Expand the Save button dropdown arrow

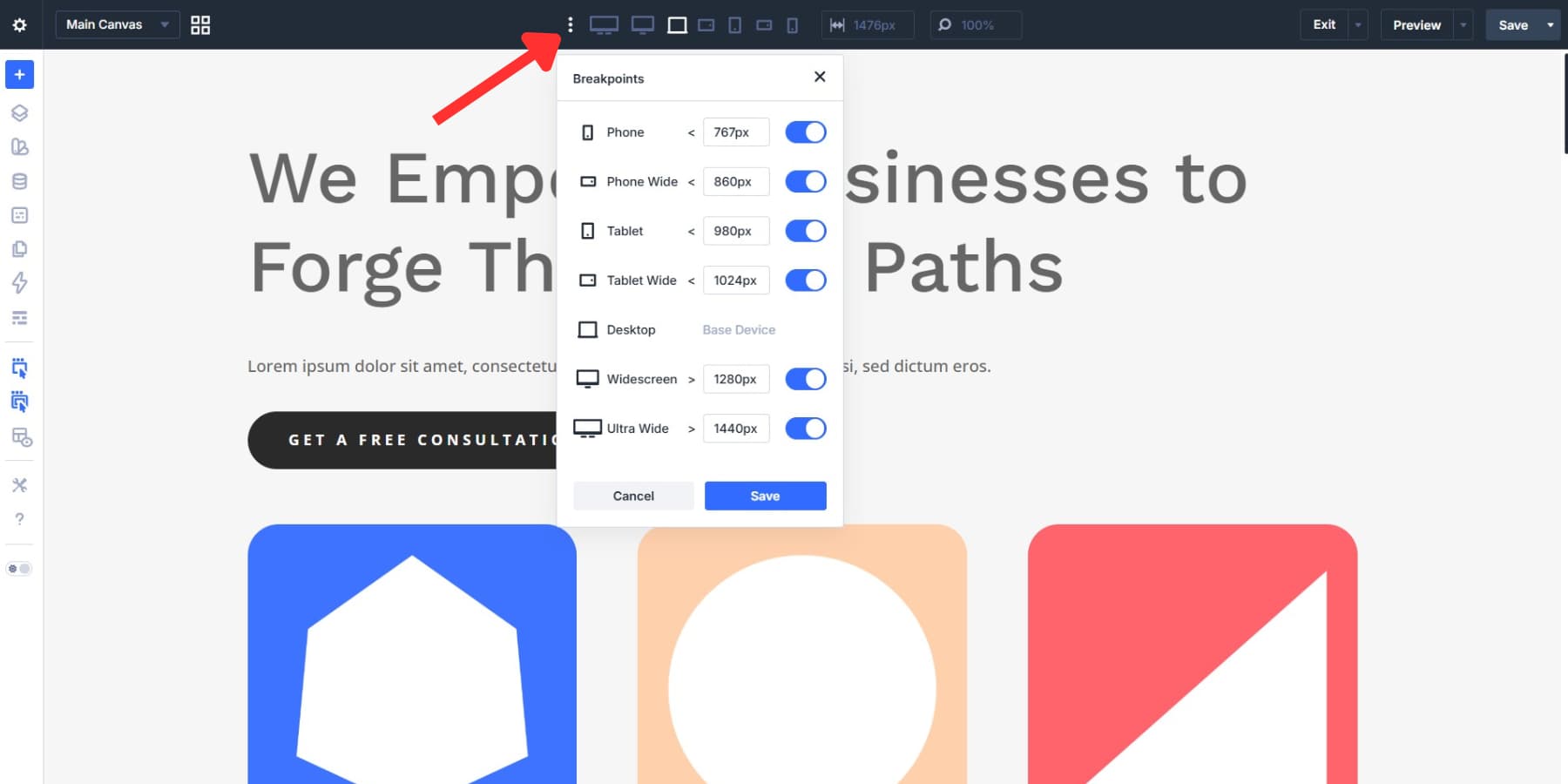[1550, 24]
